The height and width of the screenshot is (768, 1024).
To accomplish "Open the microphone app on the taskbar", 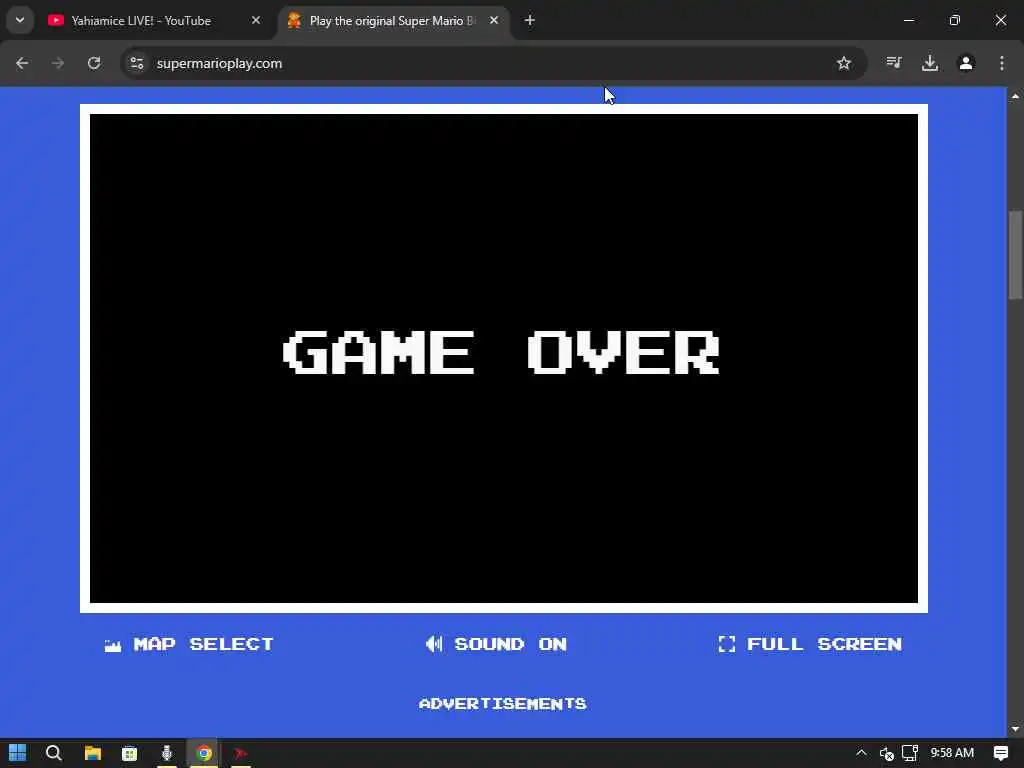I will (167, 753).
